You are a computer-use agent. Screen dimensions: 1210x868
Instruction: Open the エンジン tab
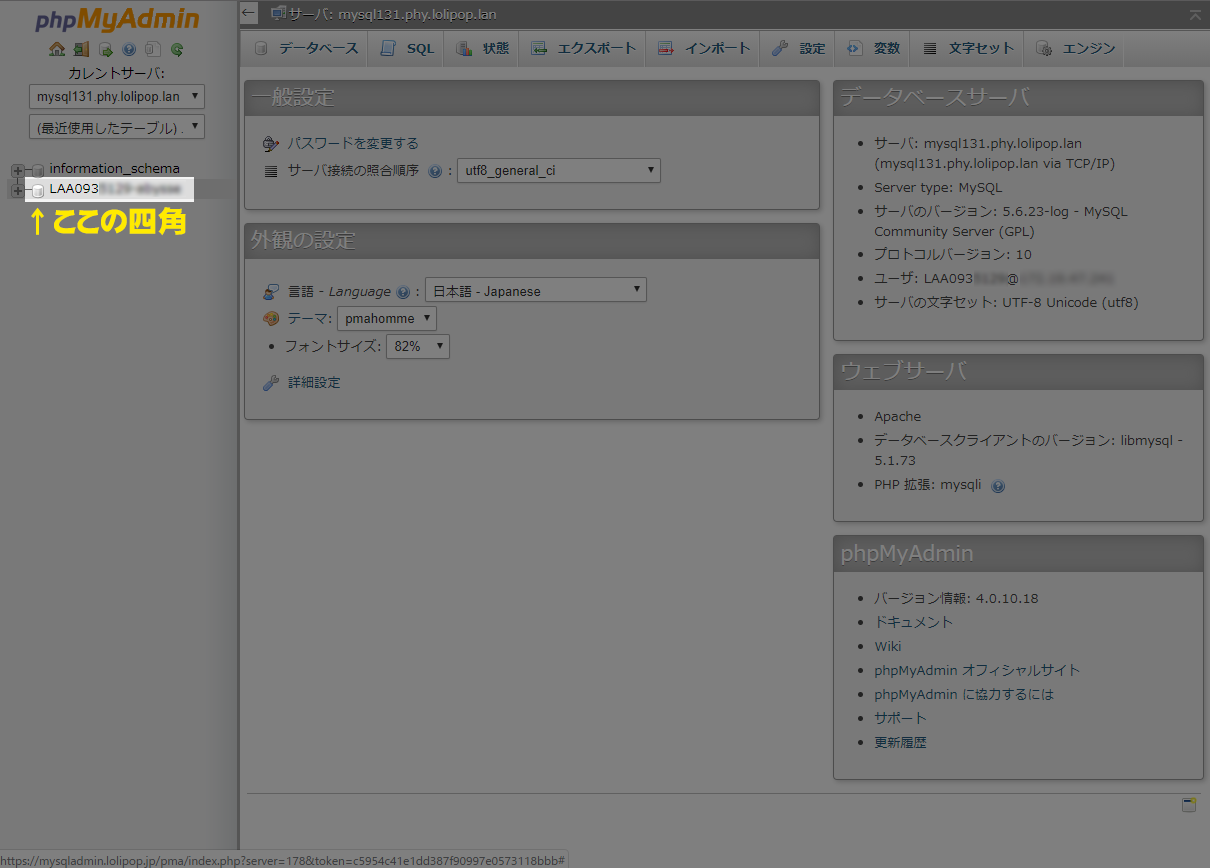click(1075, 48)
